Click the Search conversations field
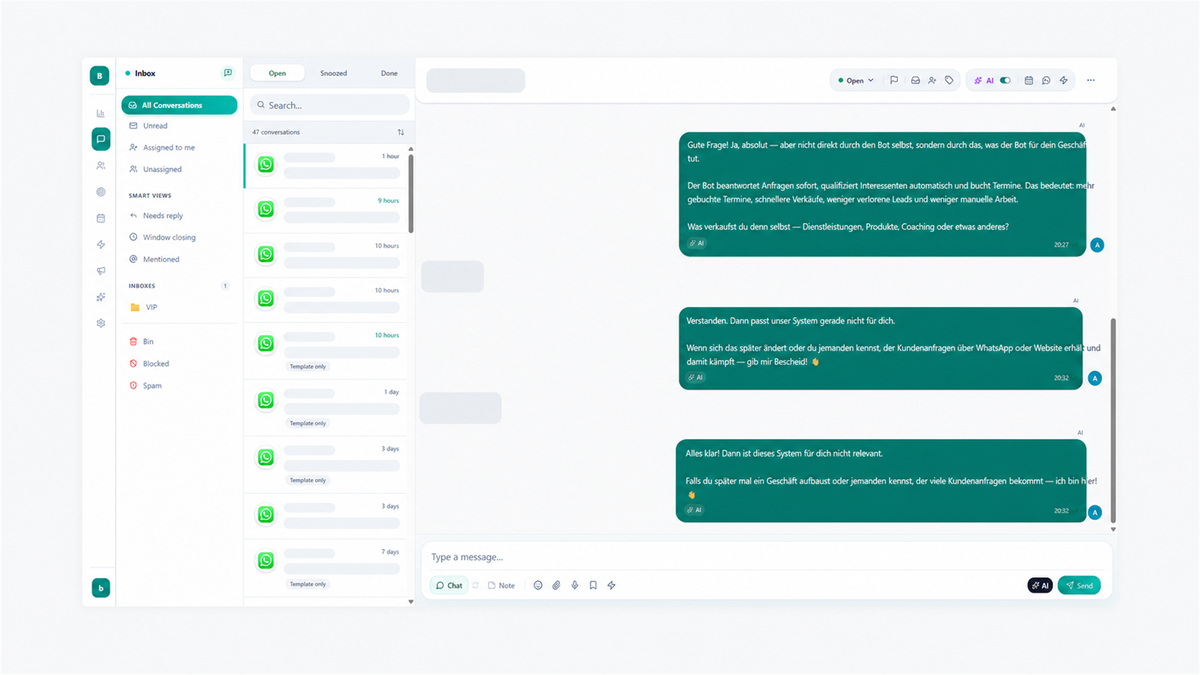Screen dimensions: 1200x675 point(329,105)
